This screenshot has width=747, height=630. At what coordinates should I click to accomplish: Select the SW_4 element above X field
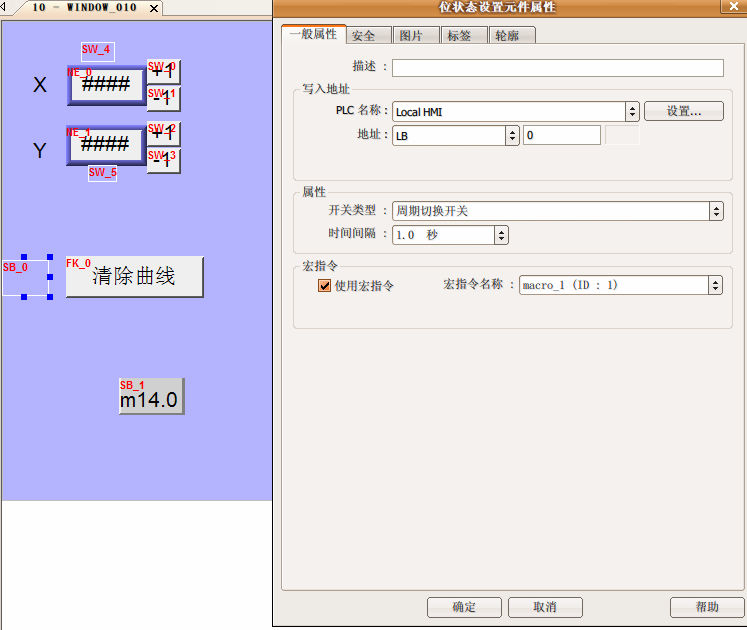point(98,52)
